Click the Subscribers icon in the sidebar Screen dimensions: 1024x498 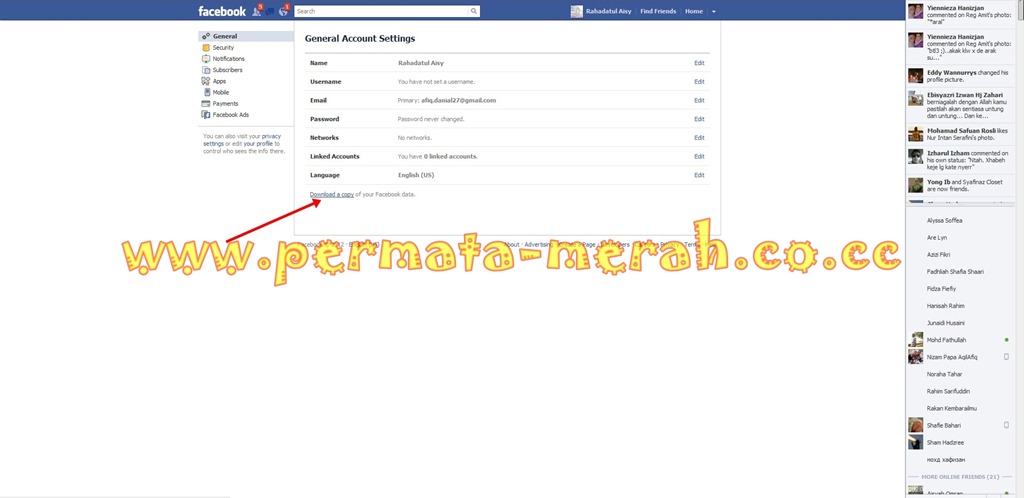[206, 70]
